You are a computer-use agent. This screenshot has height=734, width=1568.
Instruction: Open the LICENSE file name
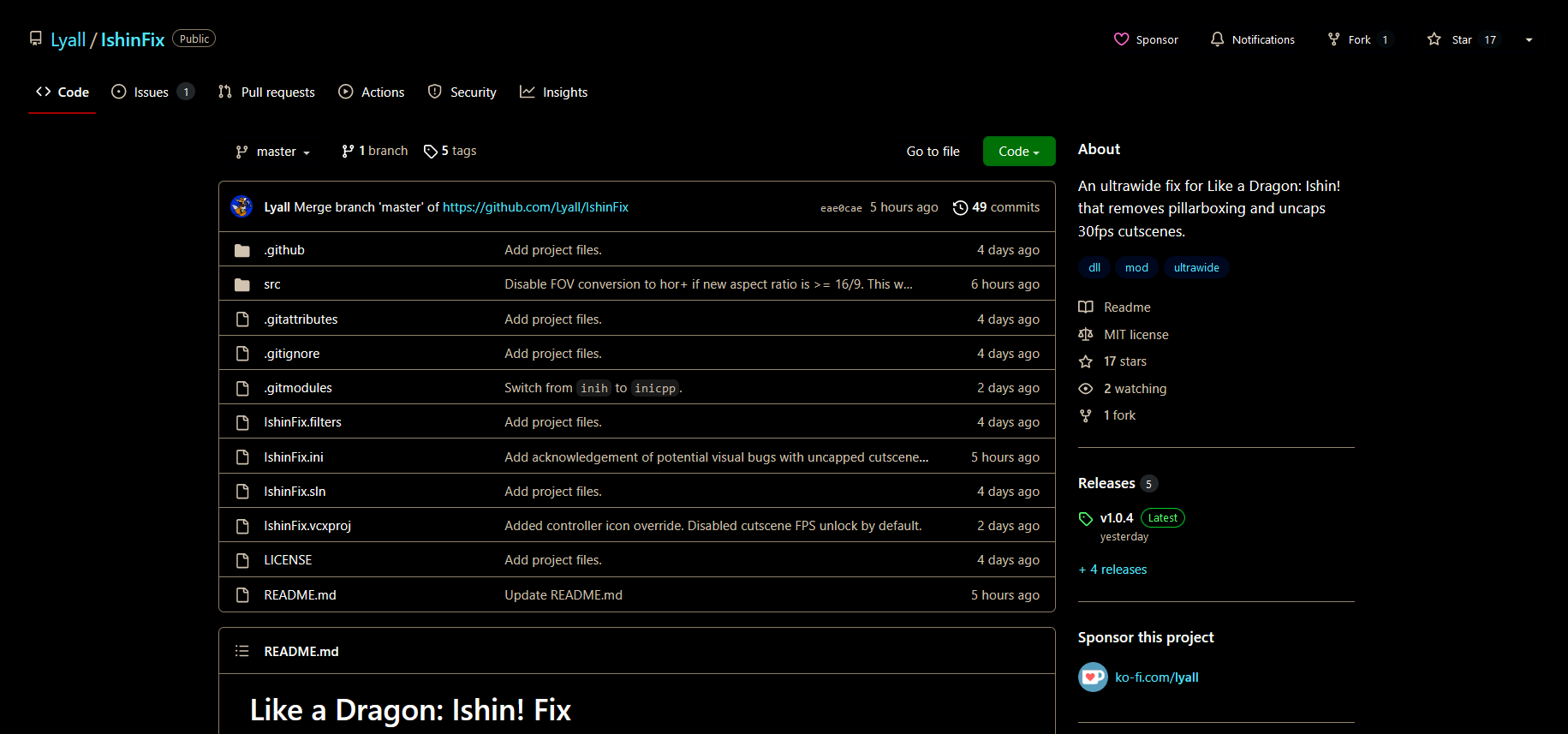(x=288, y=560)
